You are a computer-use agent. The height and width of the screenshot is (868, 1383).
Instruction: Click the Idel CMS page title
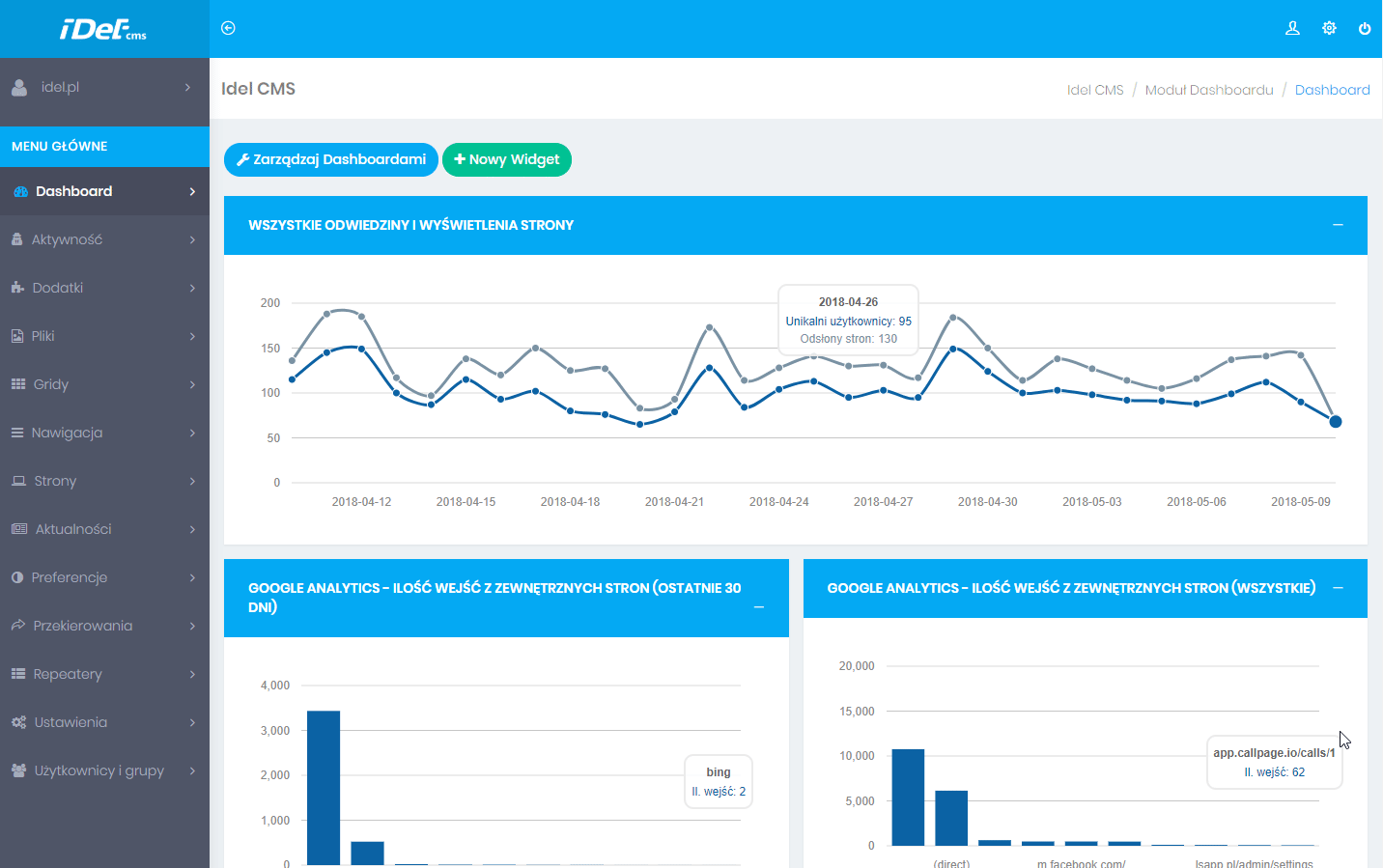[258, 89]
